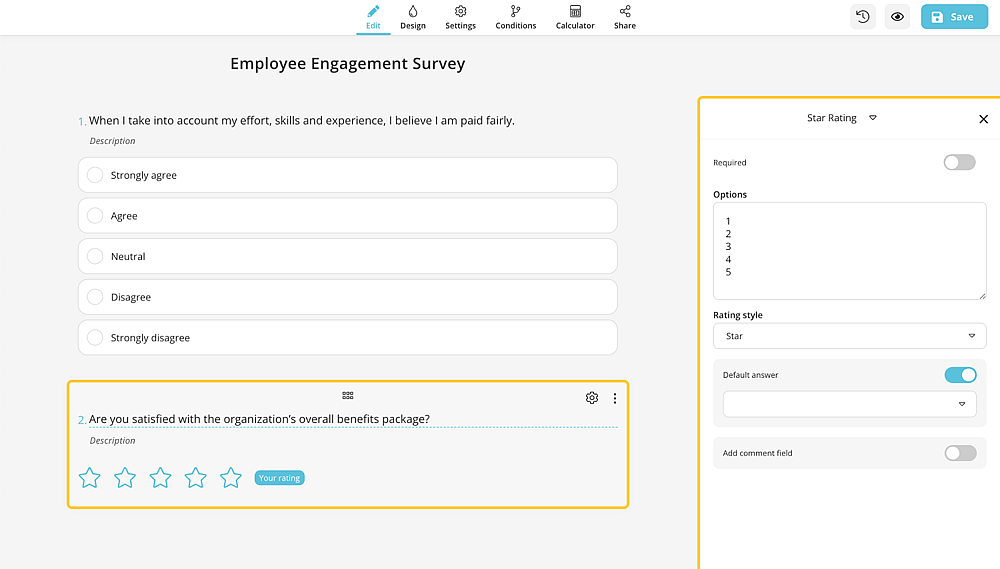This screenshot has width=1000, height=569.
Task: Open question 2 gear settings icon
Action: (592, 398)
